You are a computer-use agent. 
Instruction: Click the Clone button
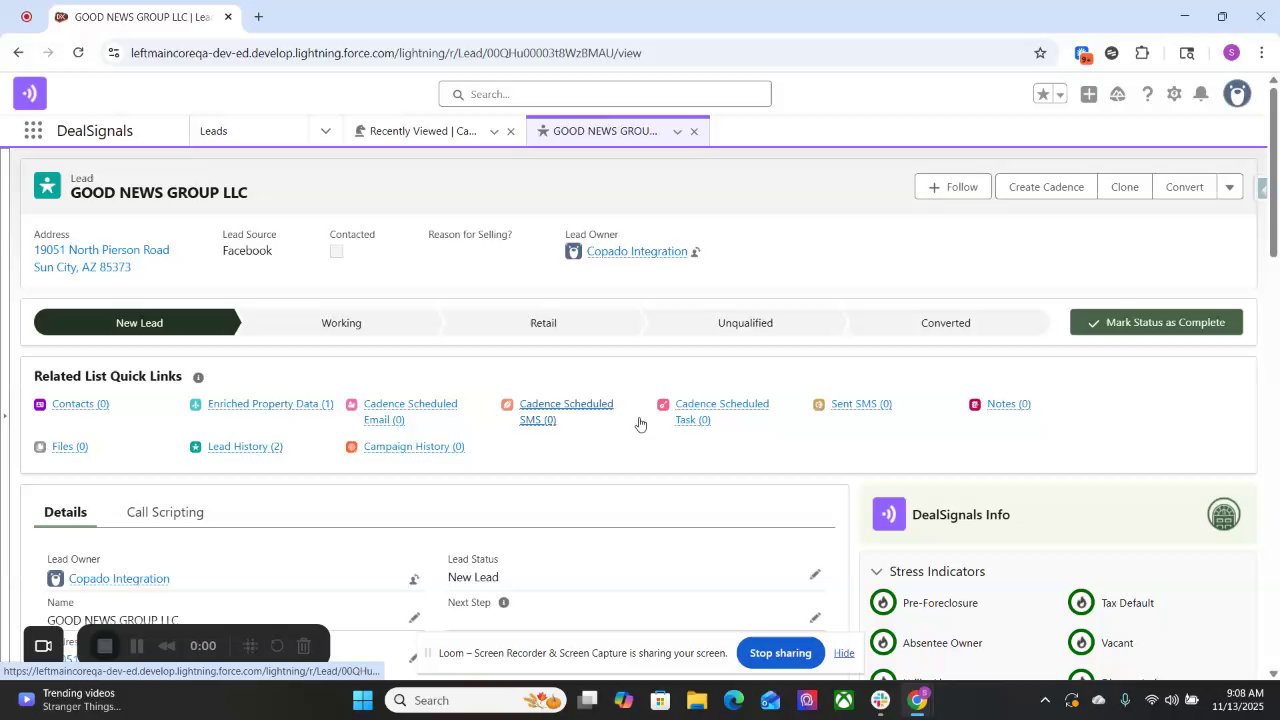(x=1125, y=187)
